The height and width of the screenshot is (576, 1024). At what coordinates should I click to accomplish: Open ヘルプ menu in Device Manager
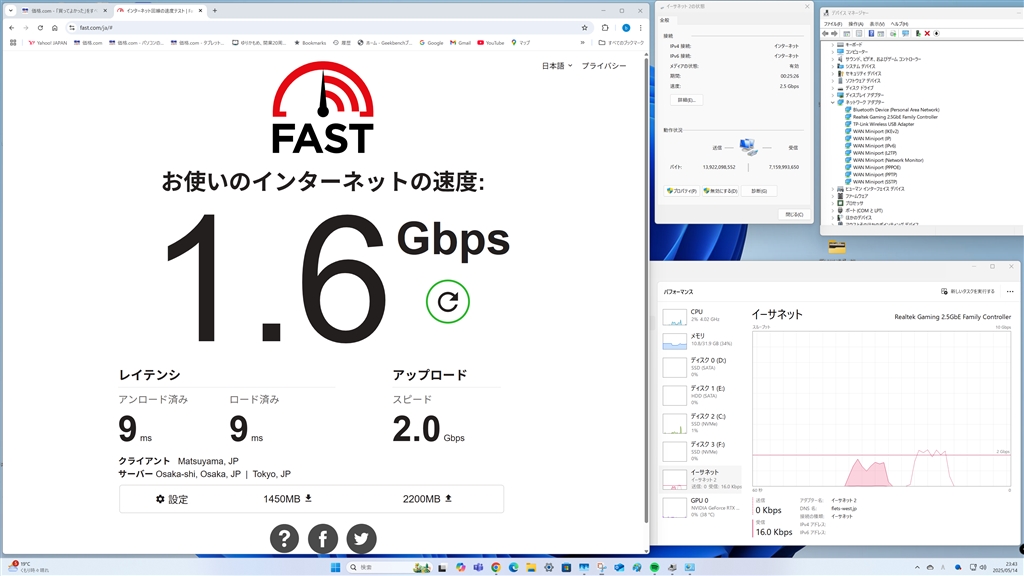899,24
